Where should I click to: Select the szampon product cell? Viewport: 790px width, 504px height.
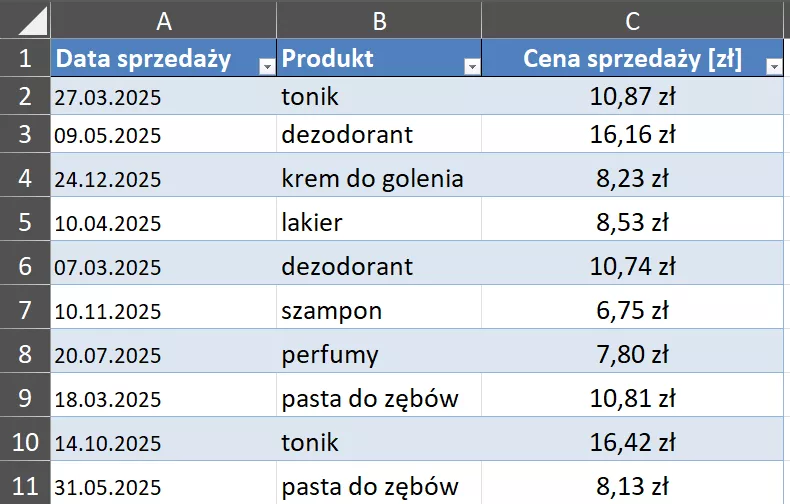(332, 310)
